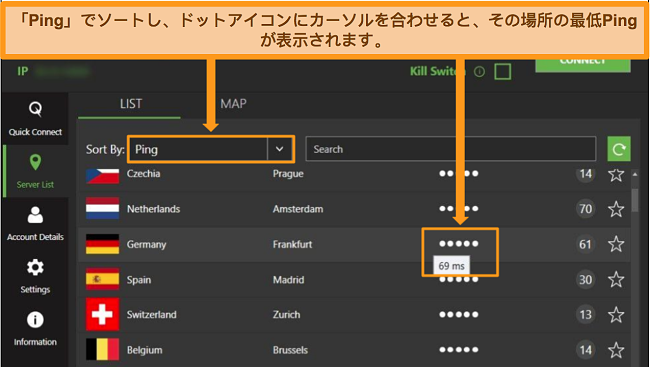
Task: Click the Kill Switch label
Action: tap(437, 71)
